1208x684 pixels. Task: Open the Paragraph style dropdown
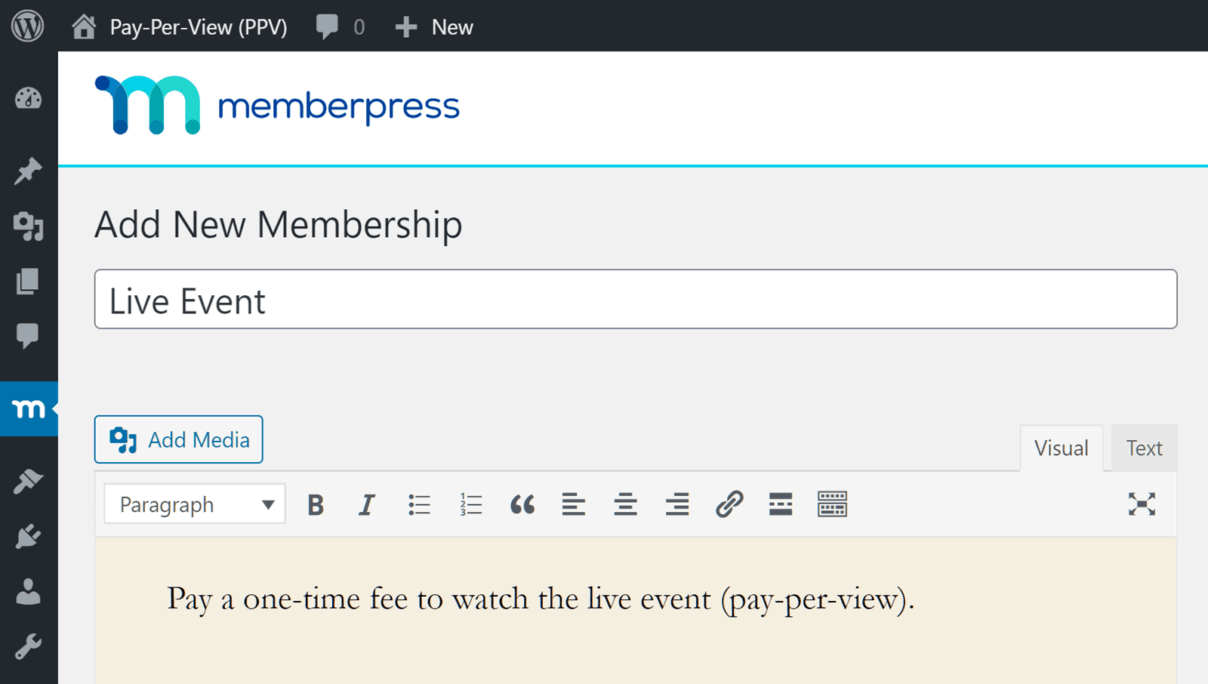194,504
